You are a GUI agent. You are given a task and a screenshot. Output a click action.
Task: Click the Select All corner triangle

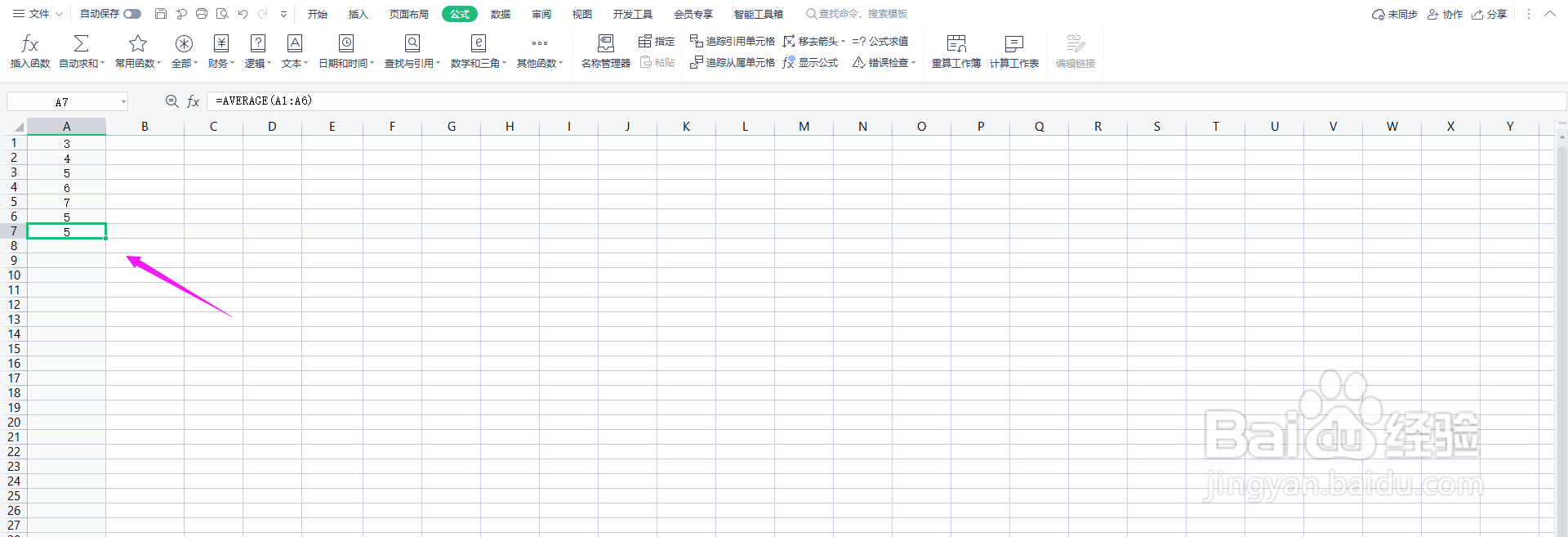[x=19, y=128]
